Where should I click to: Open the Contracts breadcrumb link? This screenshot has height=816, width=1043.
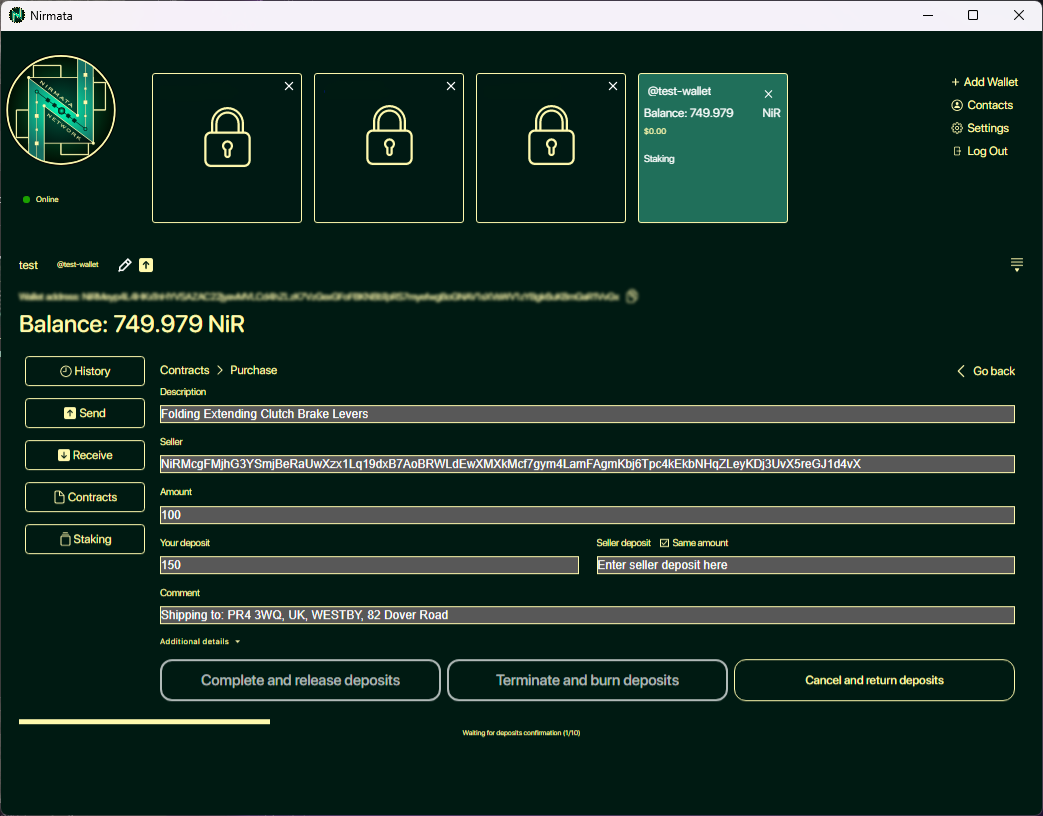185,370
